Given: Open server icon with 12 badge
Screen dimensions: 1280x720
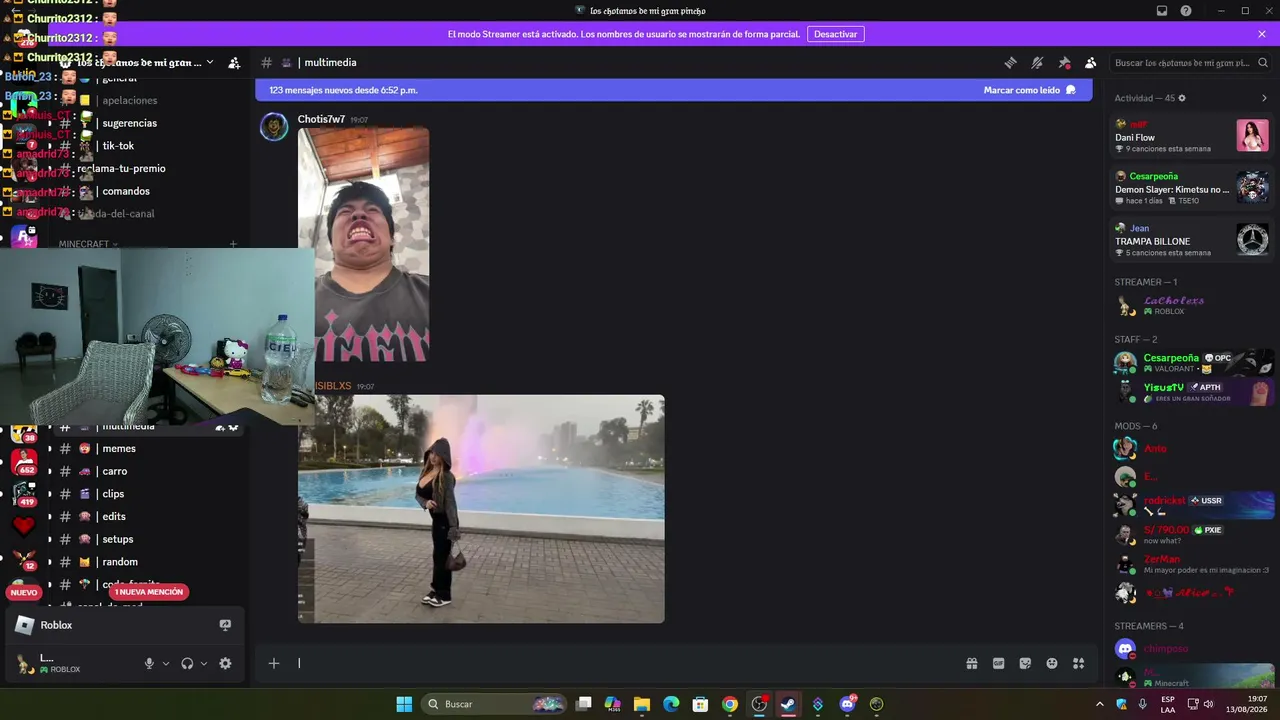Looking at the screenshot, I should [x=24, y=559].
